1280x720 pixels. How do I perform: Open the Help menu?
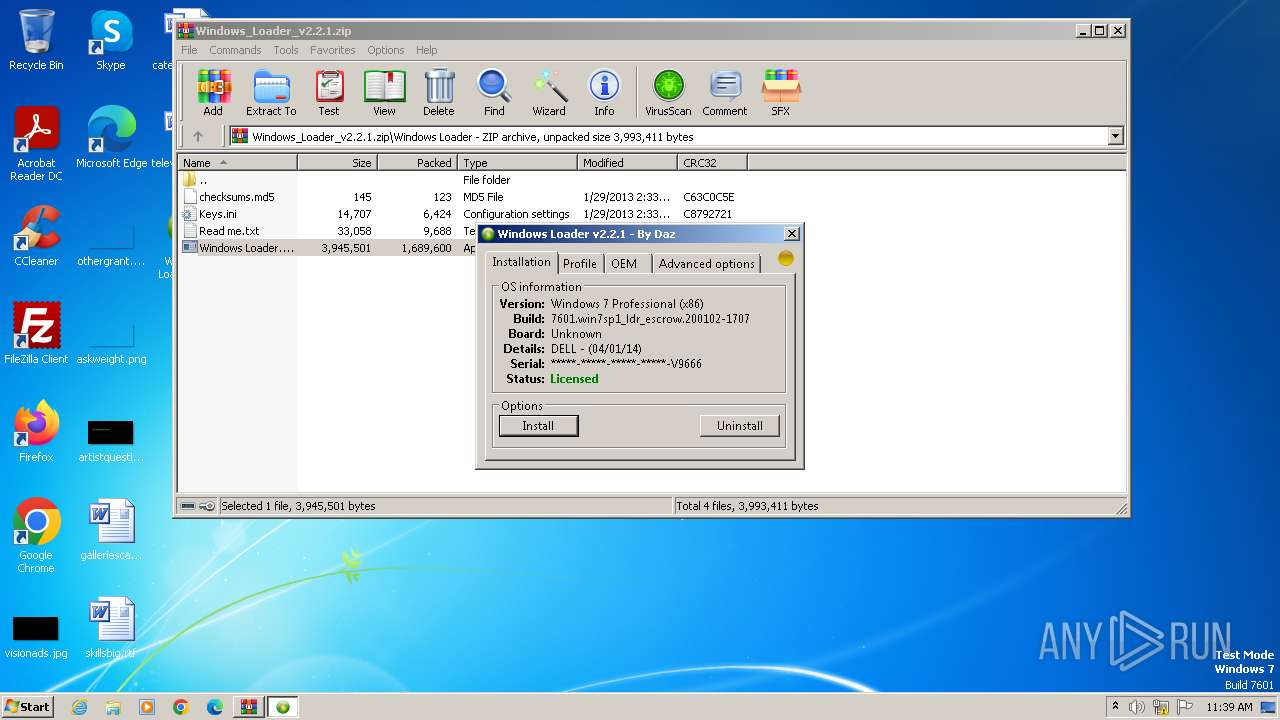point(427,50)
